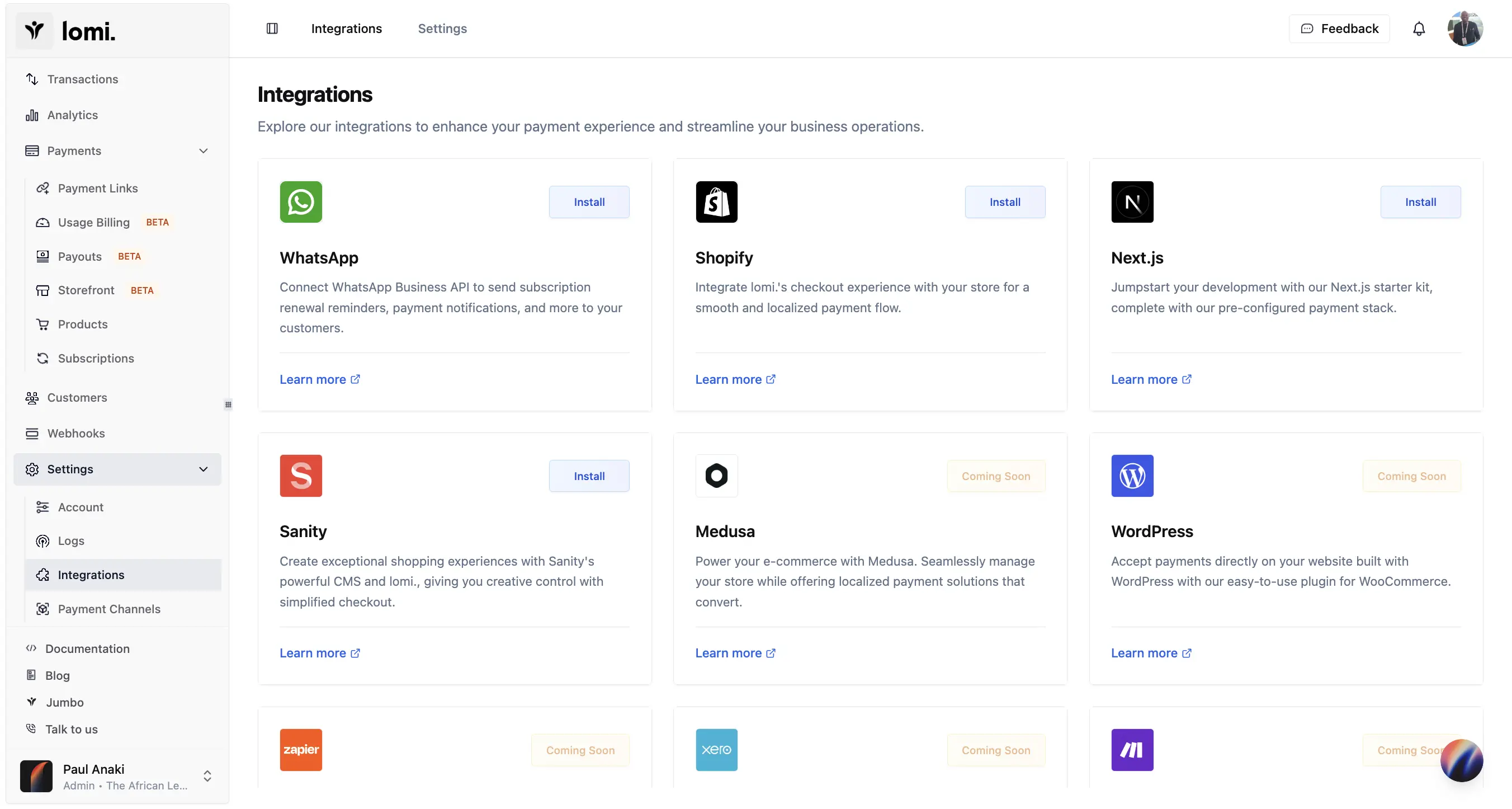
Task: Open the Paul Anaki organization switcher
Action: click(117, 776)
